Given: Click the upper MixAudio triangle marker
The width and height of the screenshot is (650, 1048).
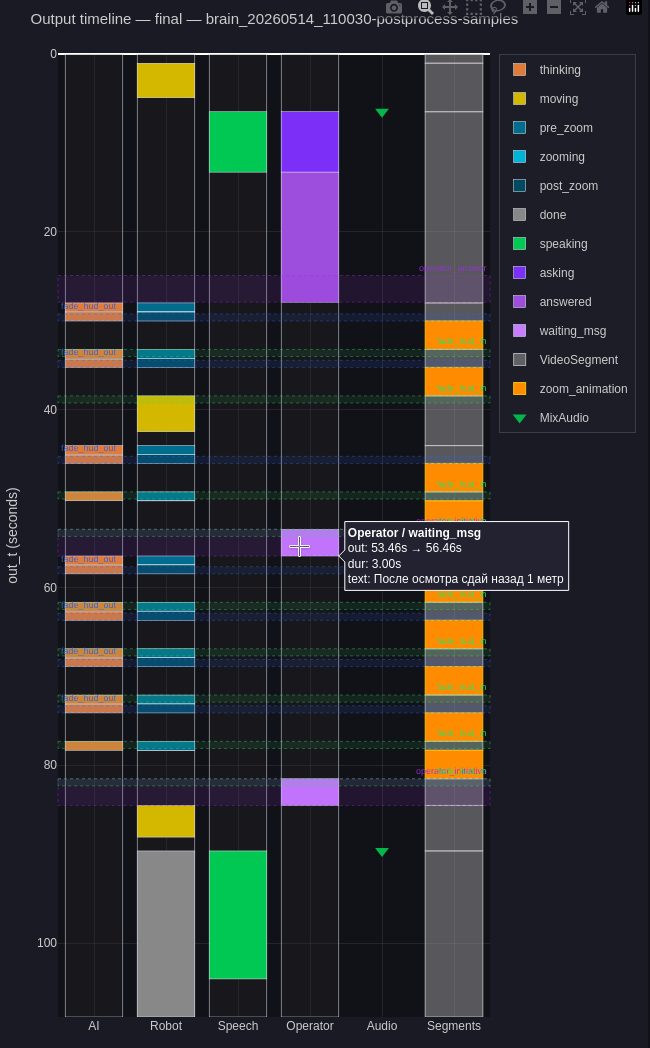Looking at the screenshot, I should point(382,113).
